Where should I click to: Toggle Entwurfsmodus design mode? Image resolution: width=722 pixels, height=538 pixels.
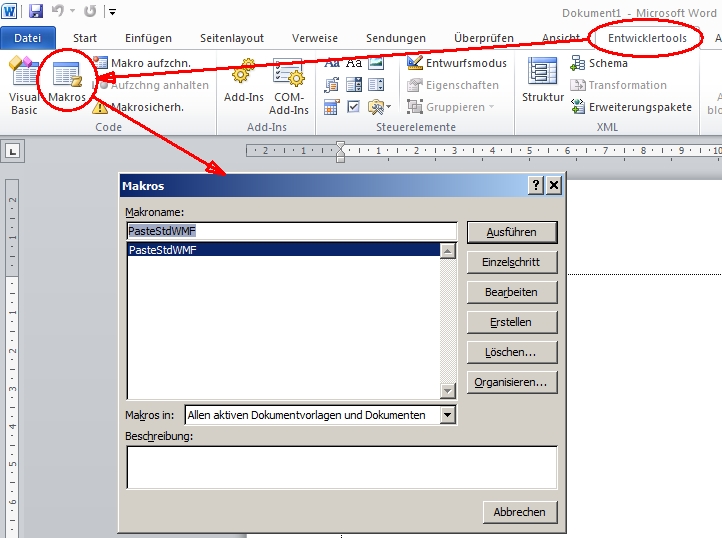(x=457, y=63)
